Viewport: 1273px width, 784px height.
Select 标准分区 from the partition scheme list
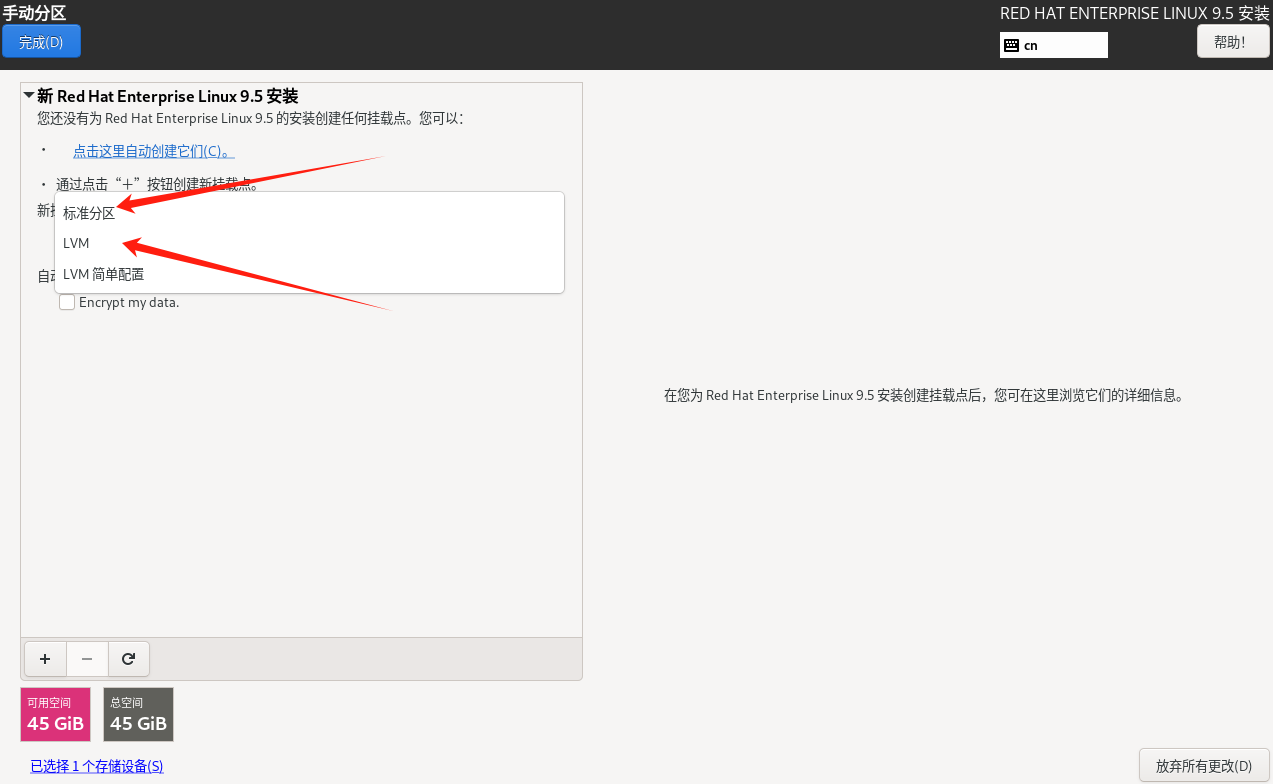(x=310, y=213)
